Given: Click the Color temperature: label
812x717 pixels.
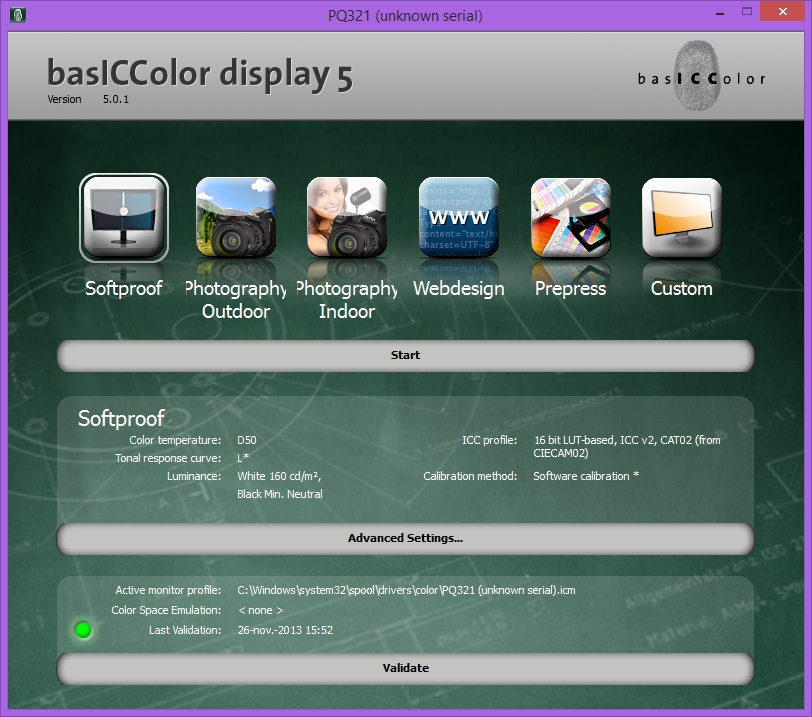Looking at the screenshot, I should (175, 440).
